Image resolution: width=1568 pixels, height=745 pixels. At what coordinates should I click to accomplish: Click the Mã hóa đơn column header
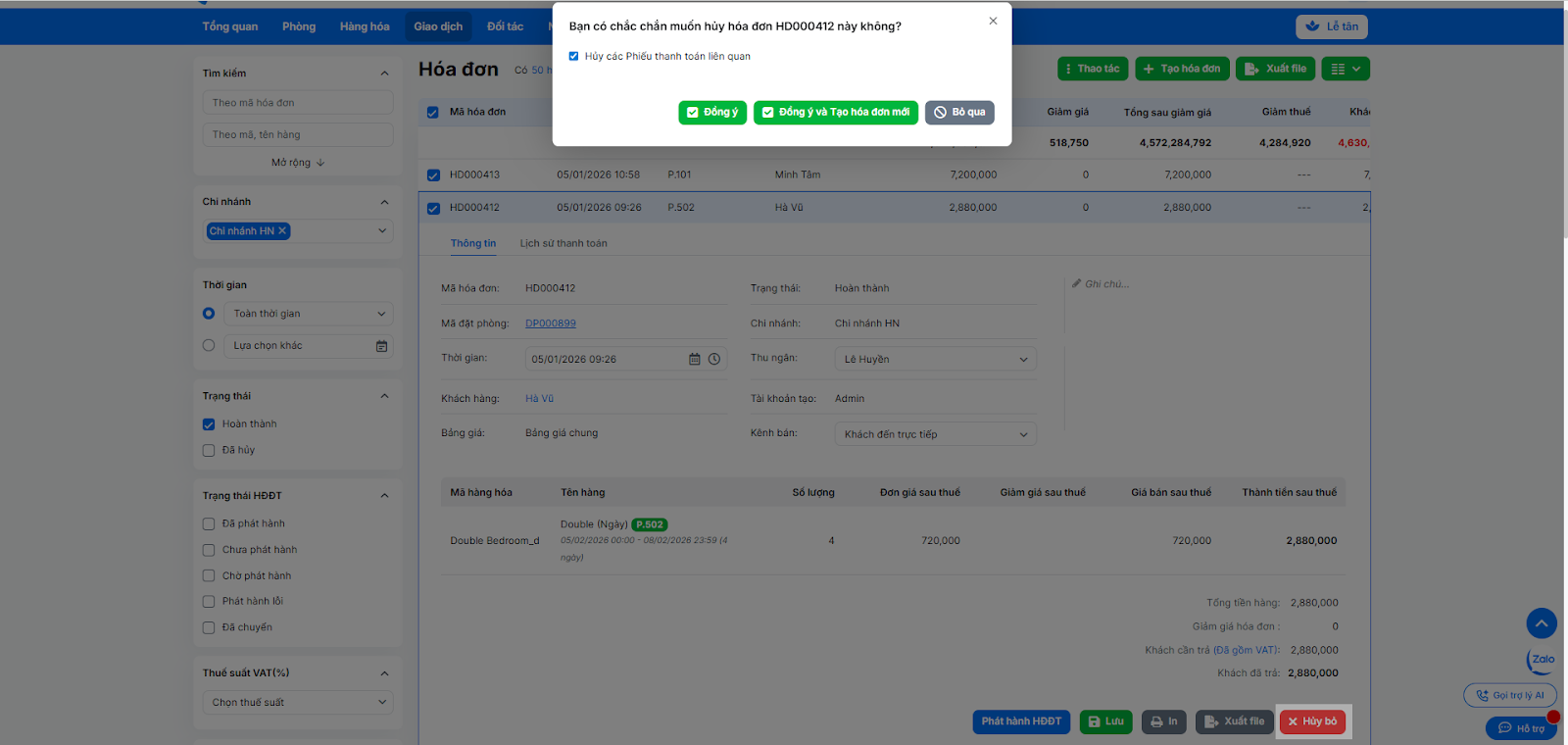[x=477, y=112]
